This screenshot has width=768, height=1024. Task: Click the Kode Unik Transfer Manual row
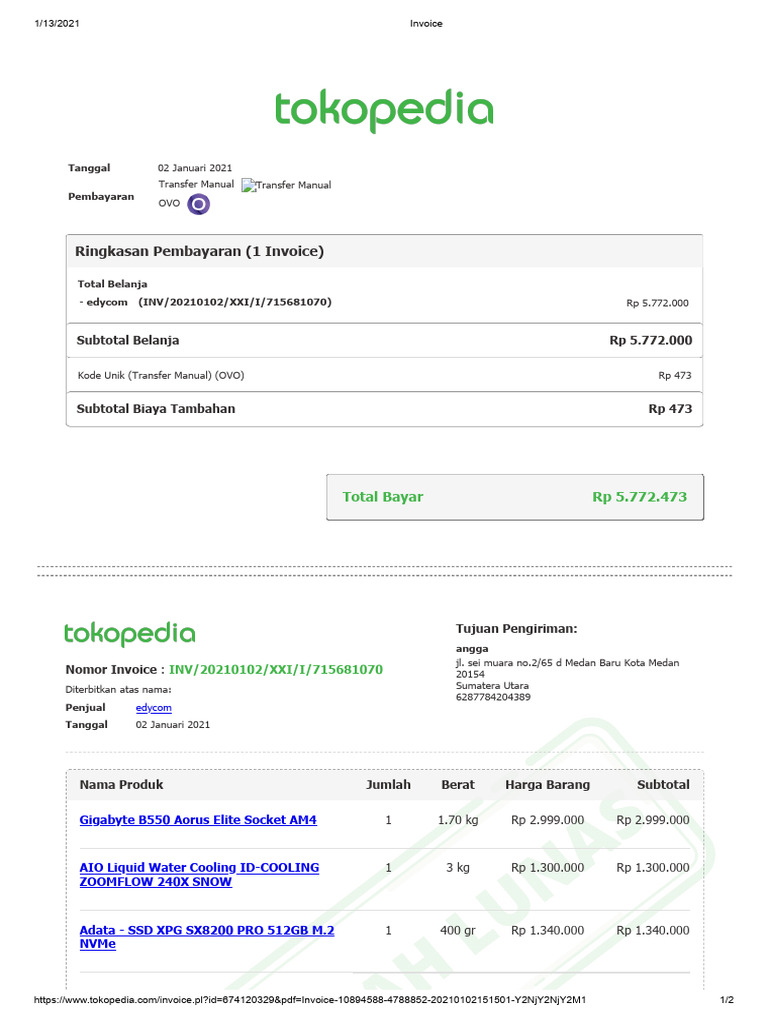pyautogui.click(x=384, y=375)
